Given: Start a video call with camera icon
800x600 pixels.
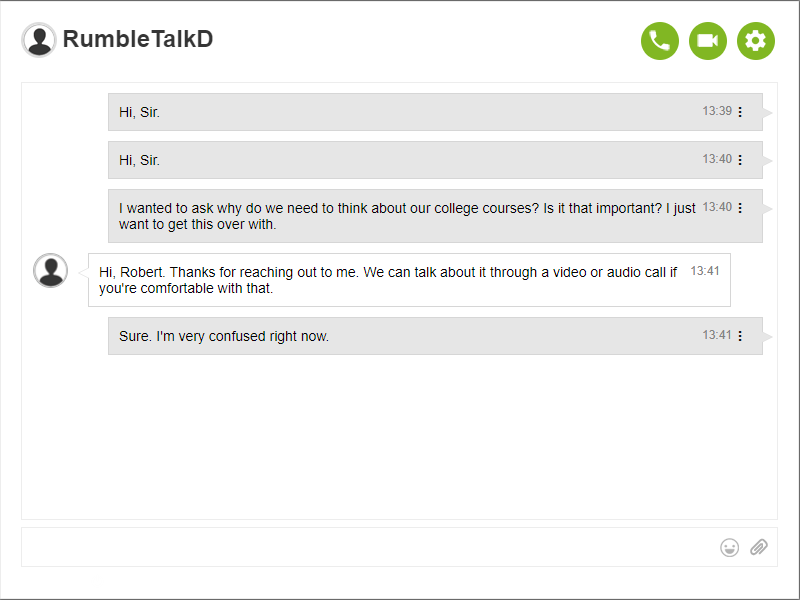Looking at the screenshot, I should [x=708, y=41].
